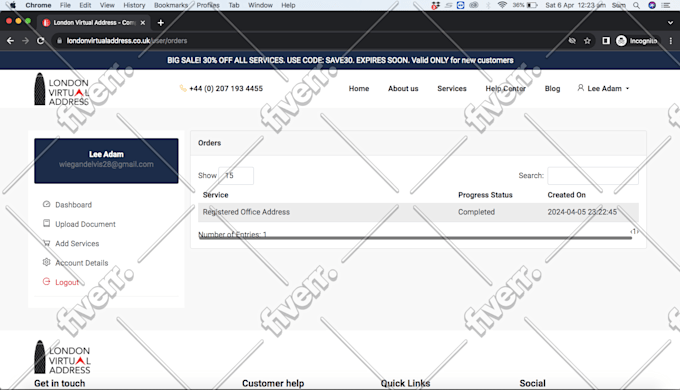
Task: Click the wiegandelvis28@gmail.com email text
Action: point(106,164)
